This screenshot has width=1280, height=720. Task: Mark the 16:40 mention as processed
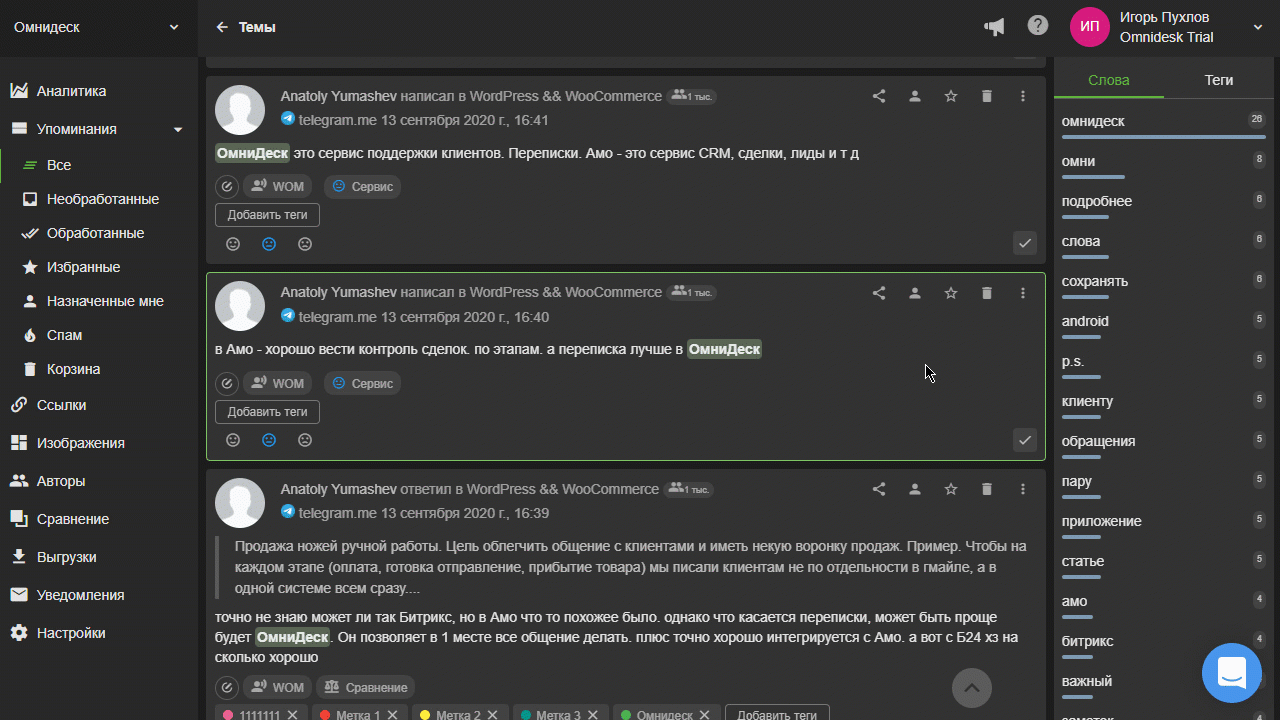(x=1025, y=440)
